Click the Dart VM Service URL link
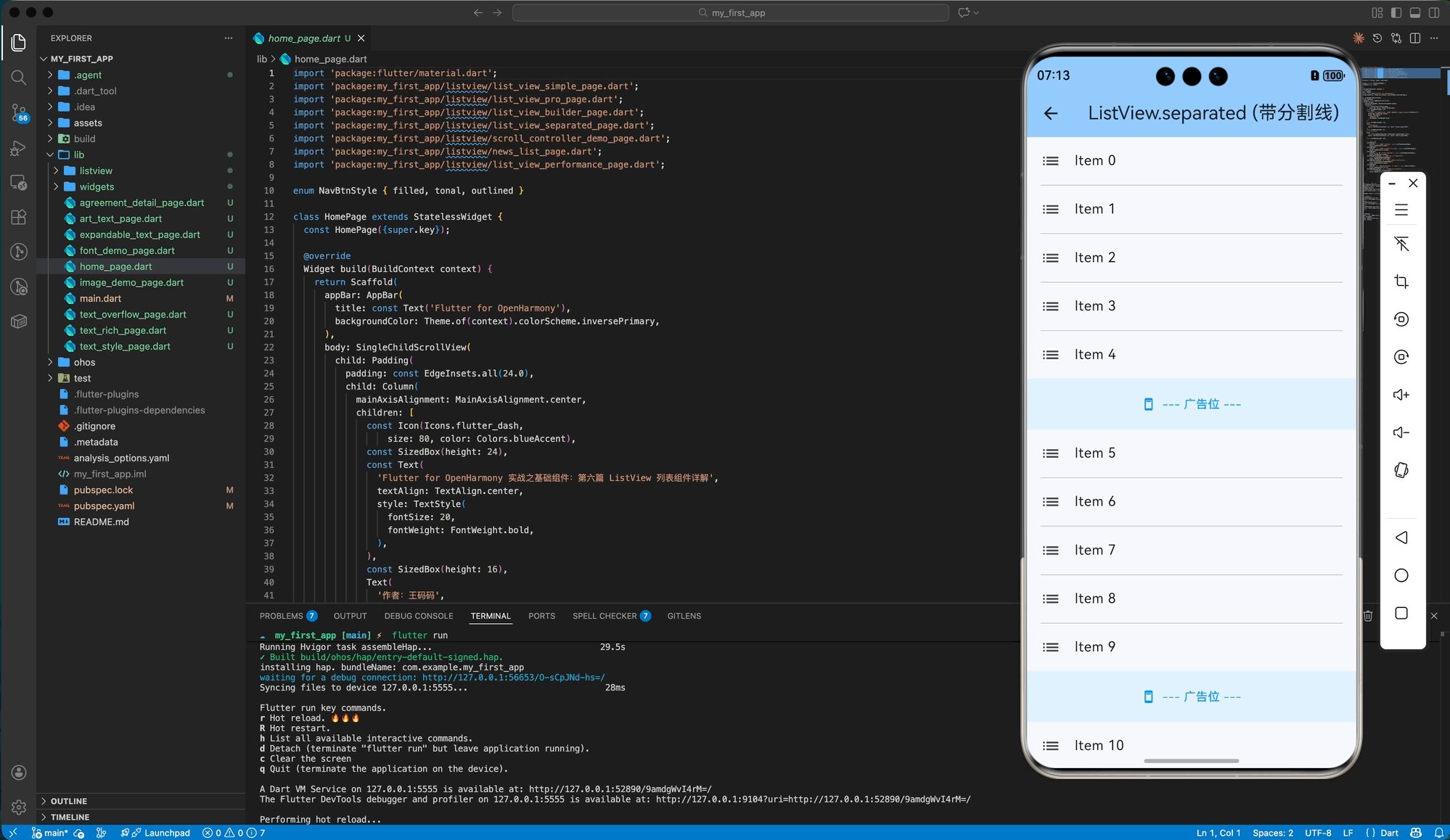The image size is (1450, 840). tap(620, 789)
